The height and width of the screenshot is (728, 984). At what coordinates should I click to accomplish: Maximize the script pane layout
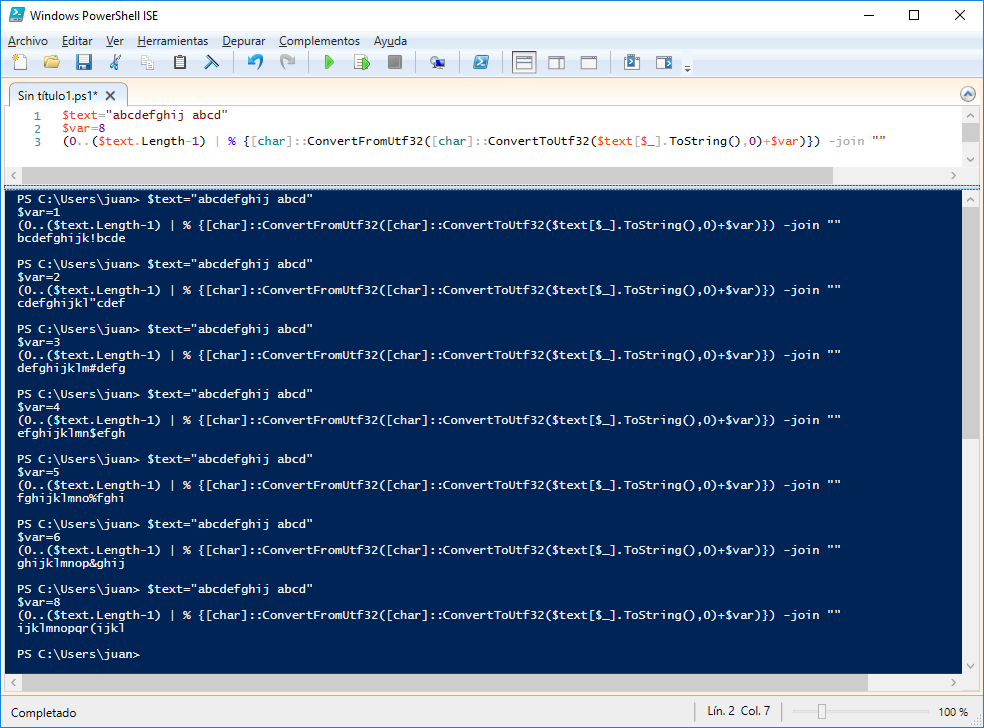(589, 63)
